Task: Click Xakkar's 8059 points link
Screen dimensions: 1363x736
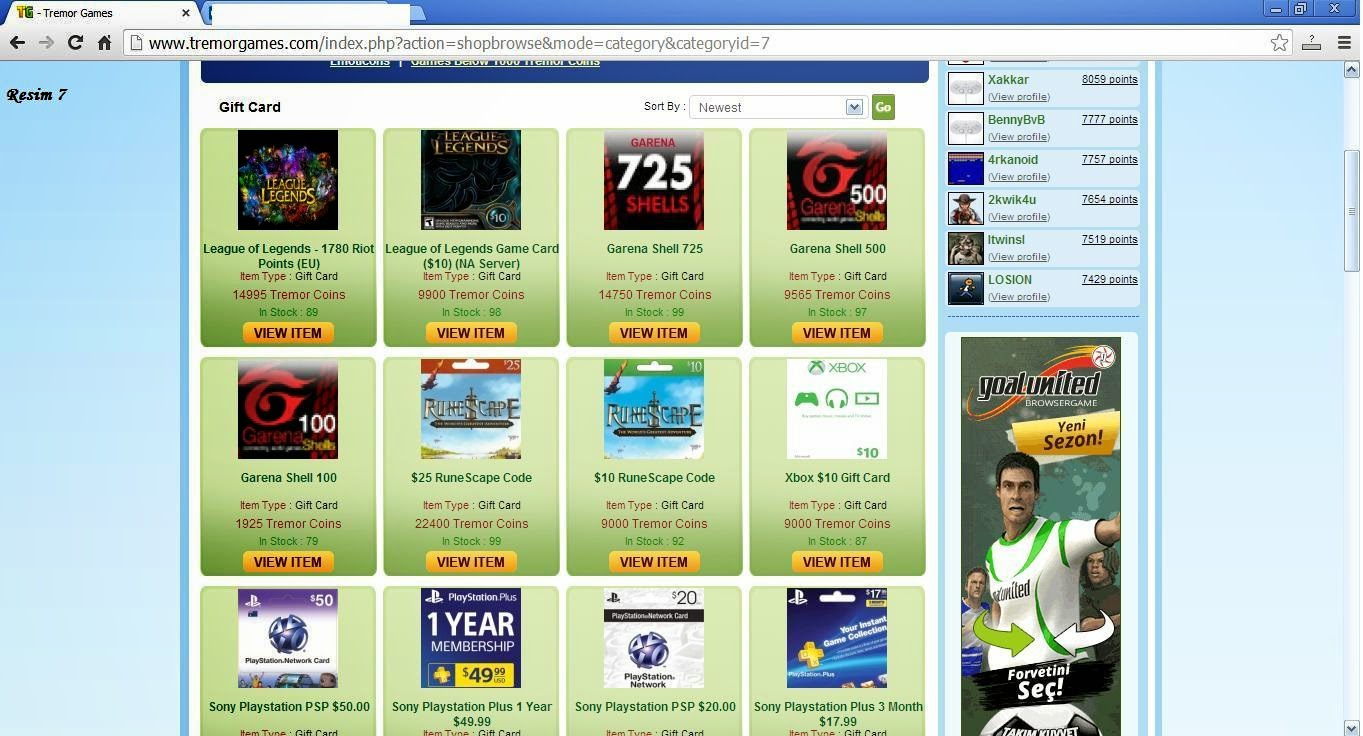Action: [x=1109, y=79]
